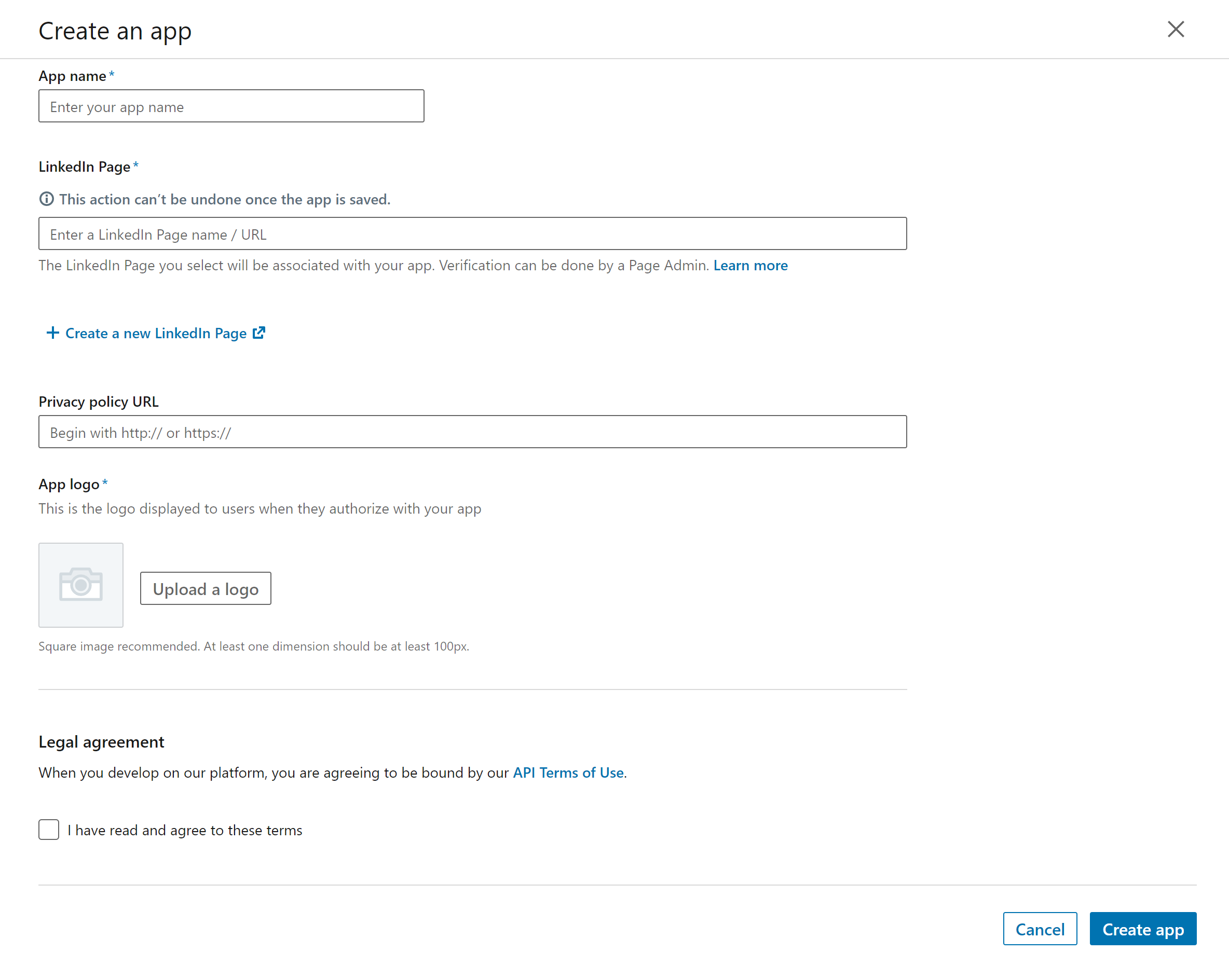Click the camera placeholder logo image

(81, 585)
